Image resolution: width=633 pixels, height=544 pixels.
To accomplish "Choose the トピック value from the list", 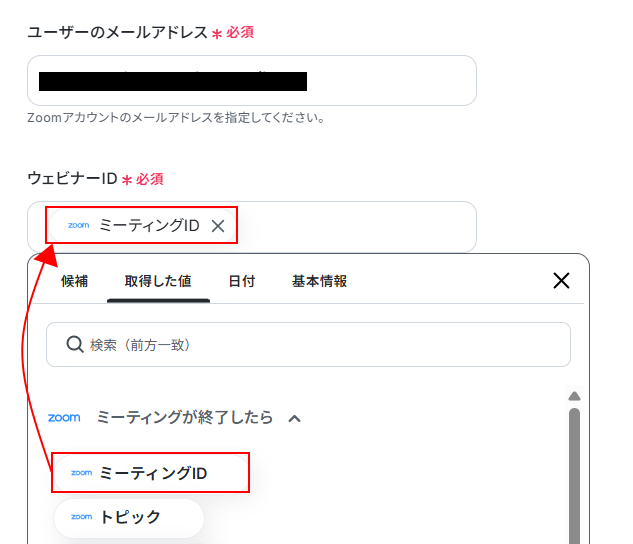I will [129, 517].
